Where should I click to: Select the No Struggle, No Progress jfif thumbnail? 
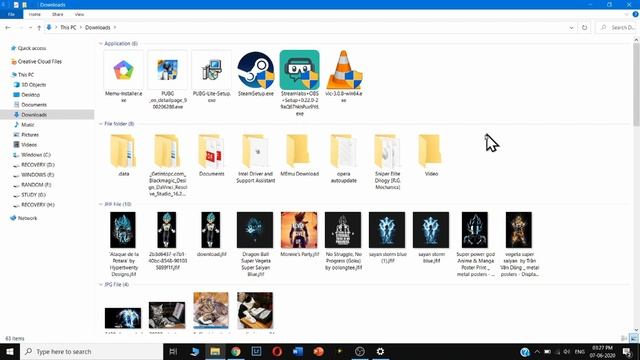[343, 230]
